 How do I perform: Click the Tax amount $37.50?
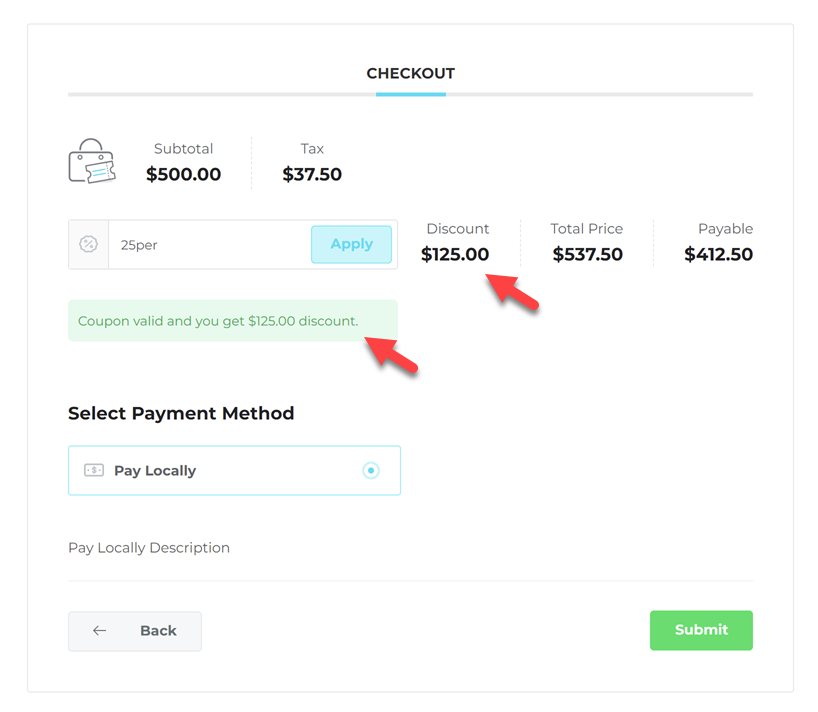[312, 174]
